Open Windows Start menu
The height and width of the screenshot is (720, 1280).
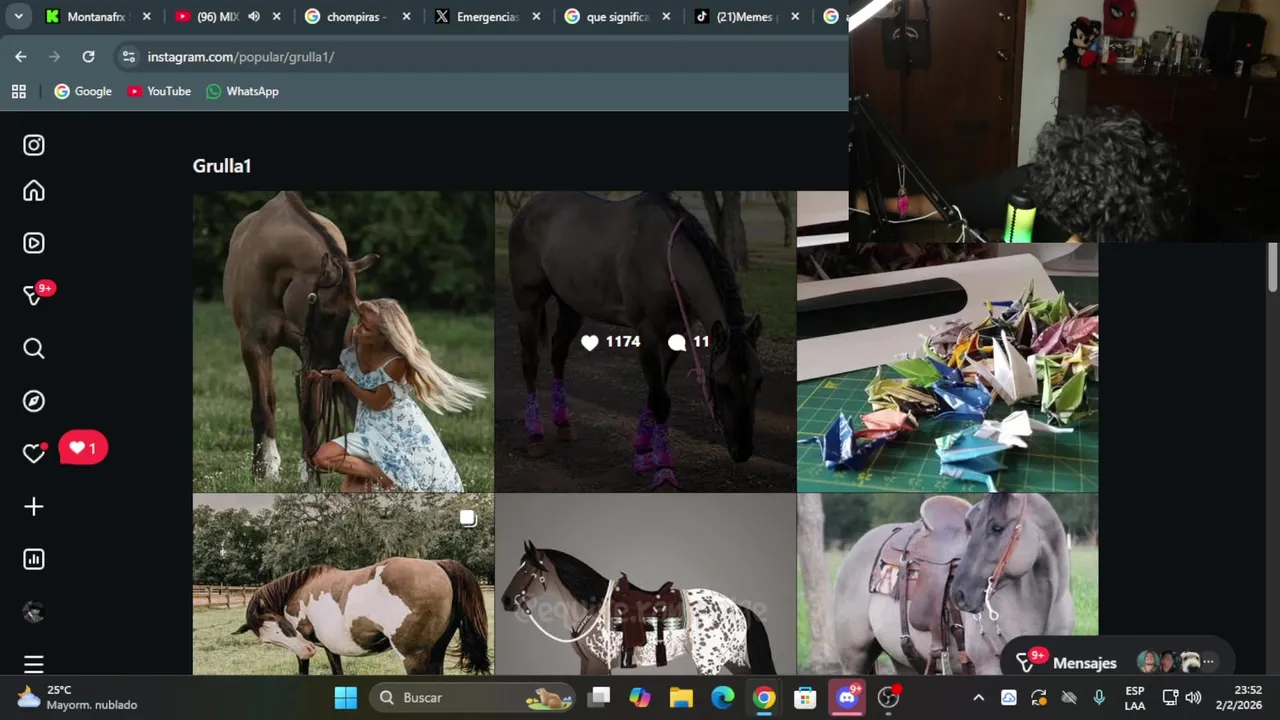(346, 697)
